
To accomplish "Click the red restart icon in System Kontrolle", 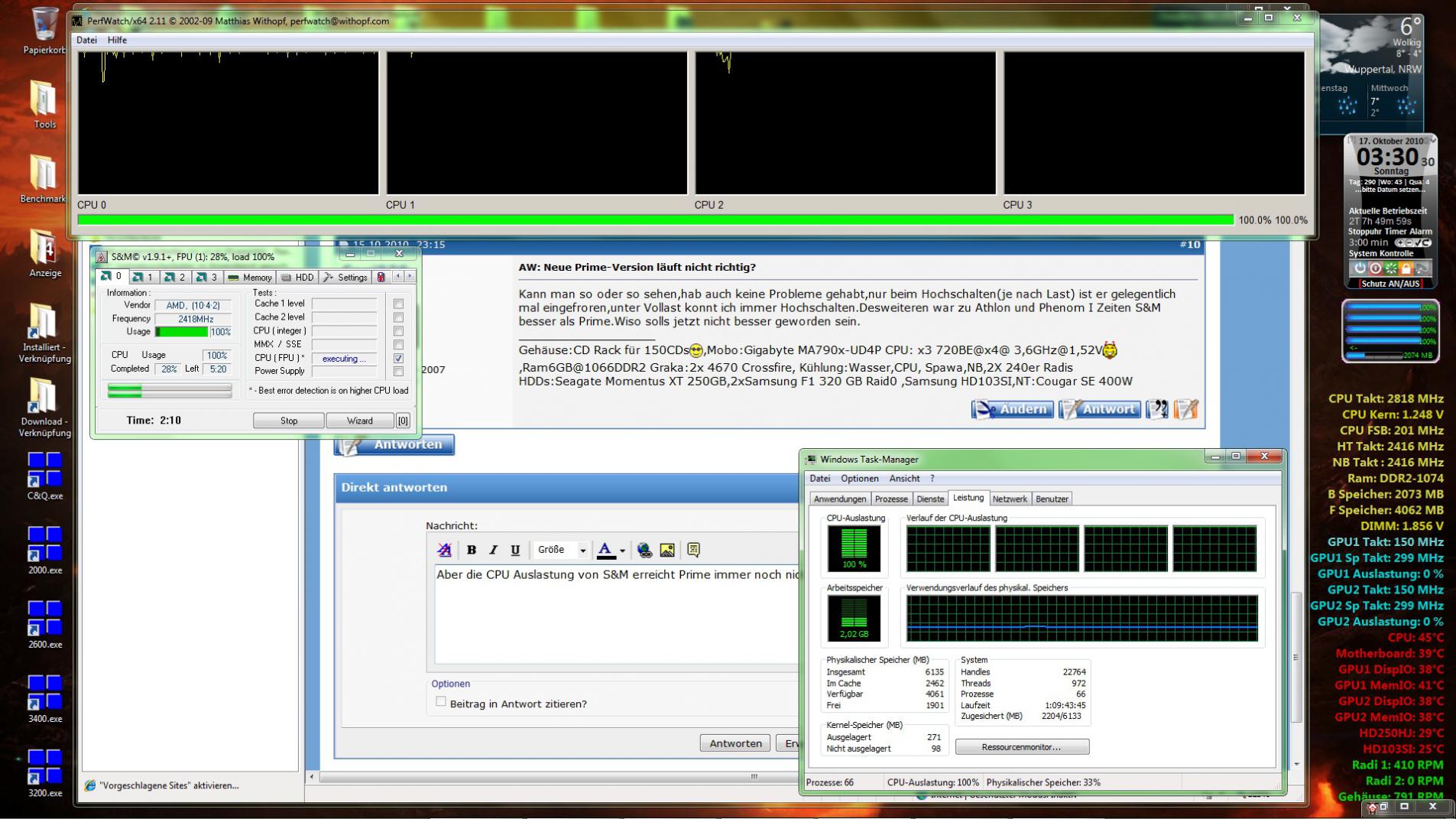I will tap(1375, 268).
